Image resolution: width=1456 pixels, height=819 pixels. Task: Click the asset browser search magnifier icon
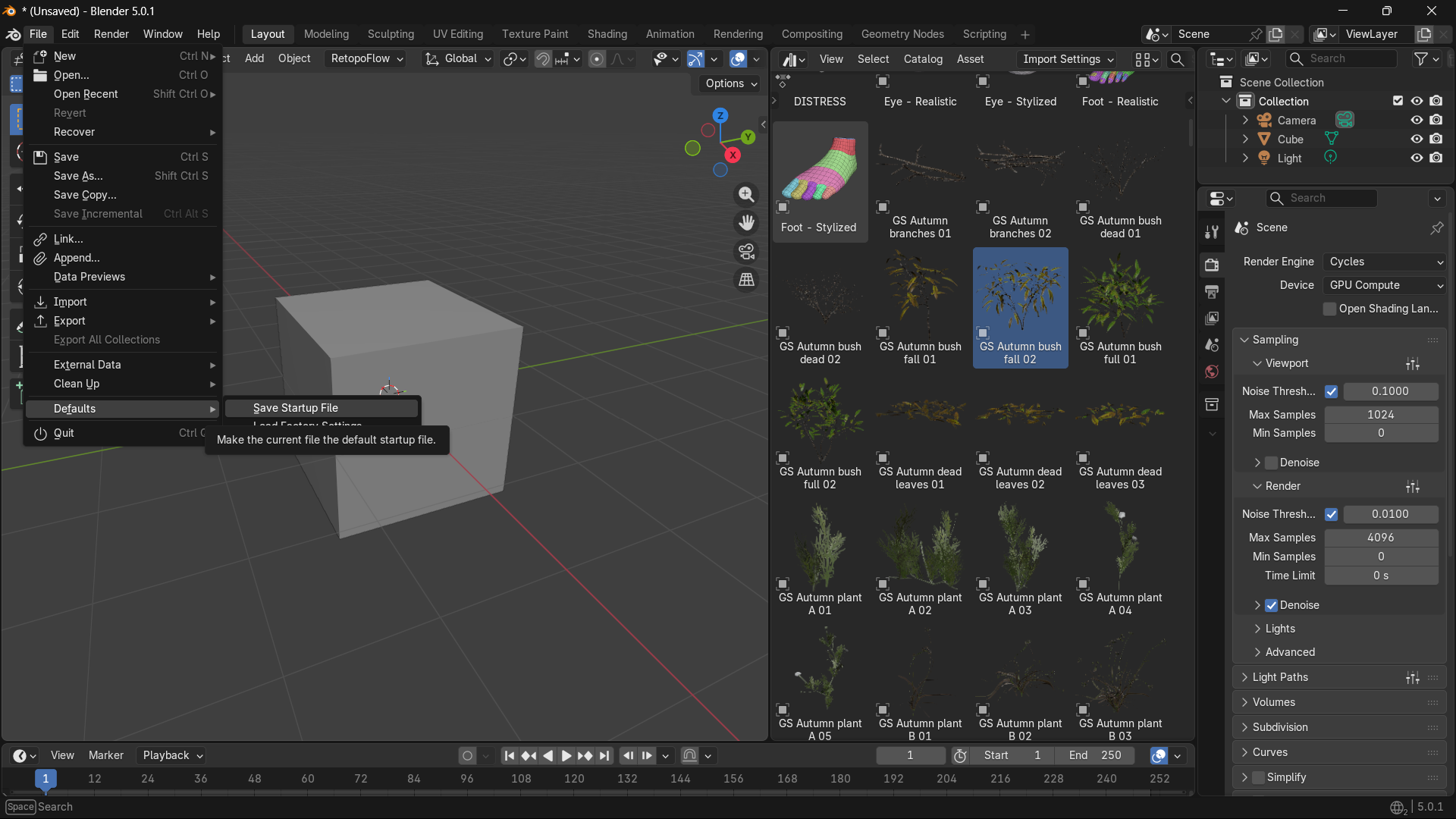click(x=1177, y=59)
